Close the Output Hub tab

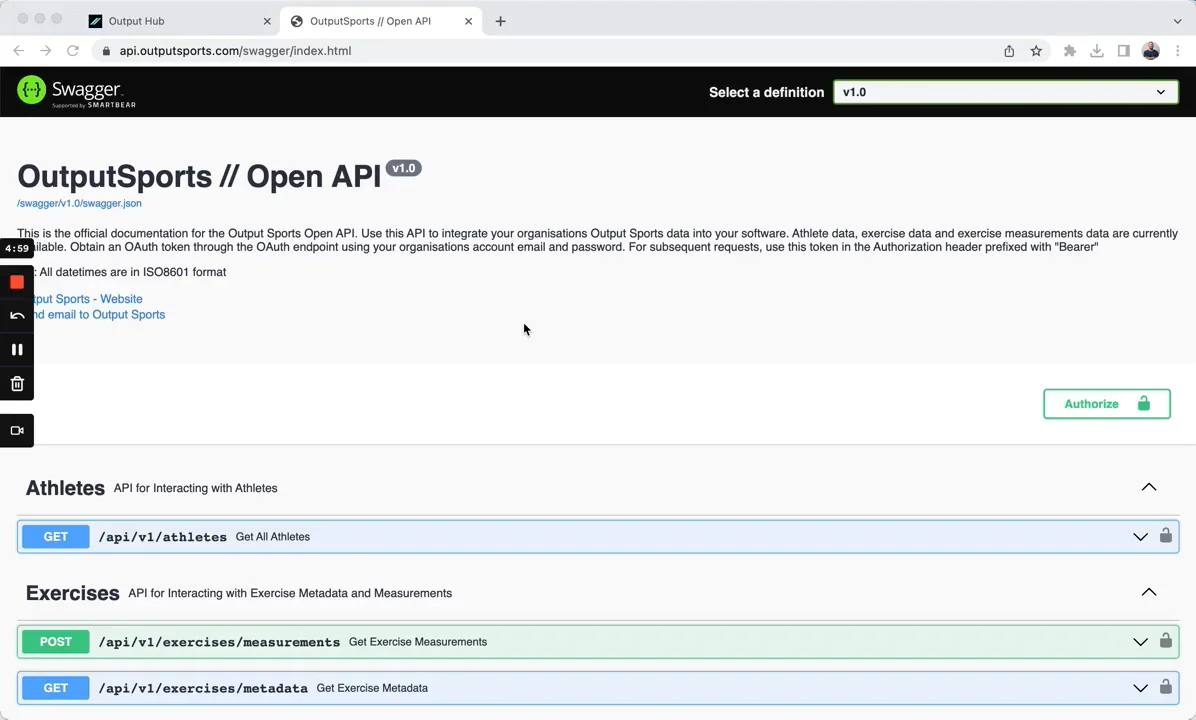point(267,21)
